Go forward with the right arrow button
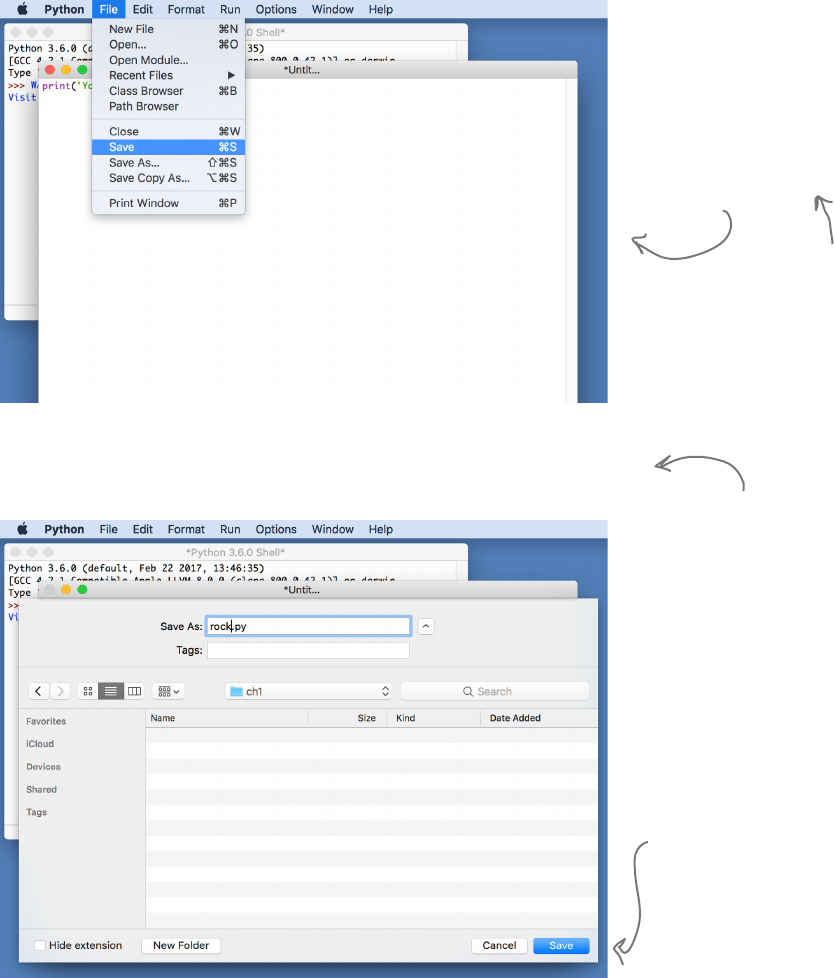This screenshot has width=834, height=978. (60, 691)
